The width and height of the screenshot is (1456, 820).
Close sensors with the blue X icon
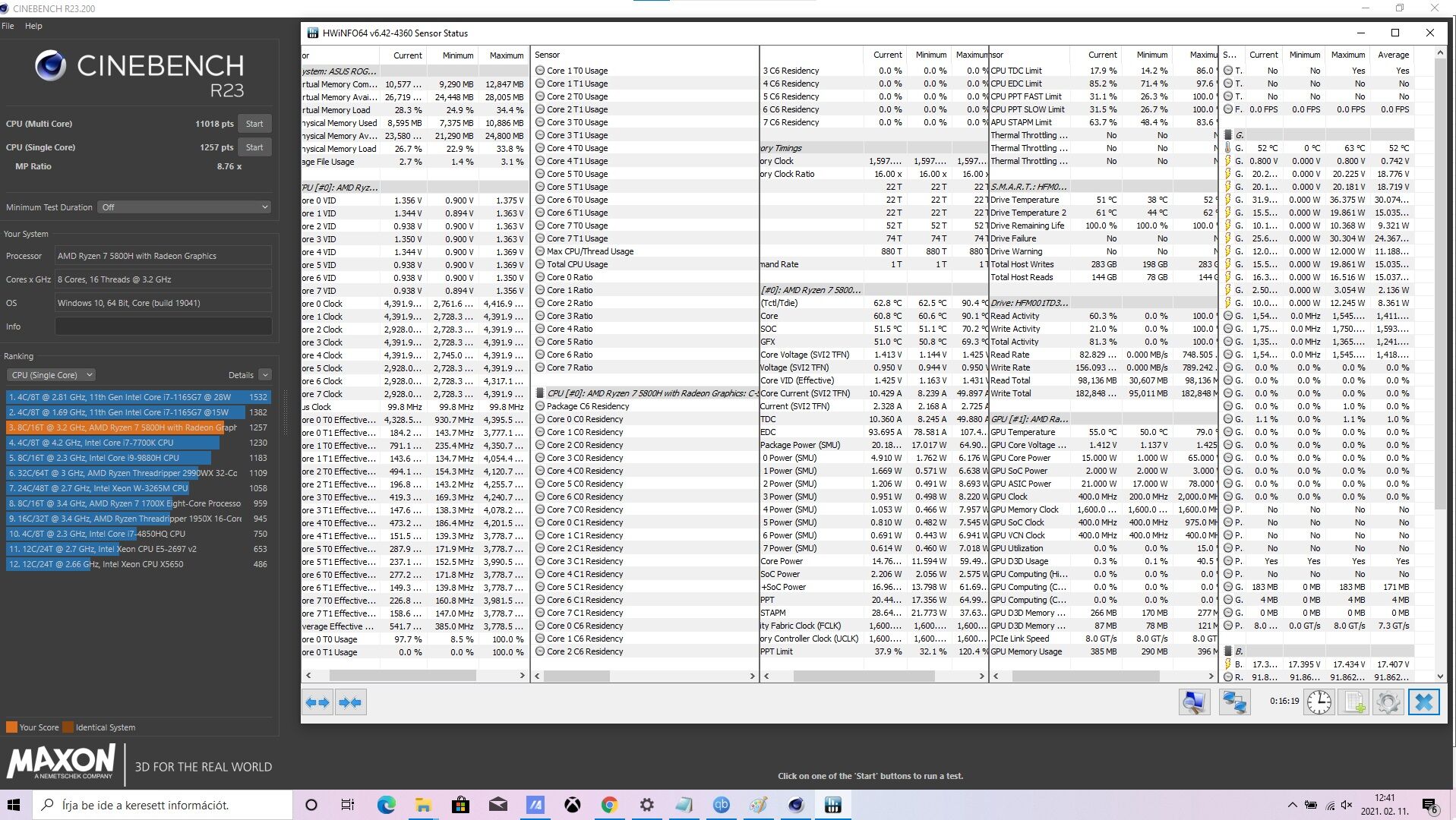tap(1423, 702)
